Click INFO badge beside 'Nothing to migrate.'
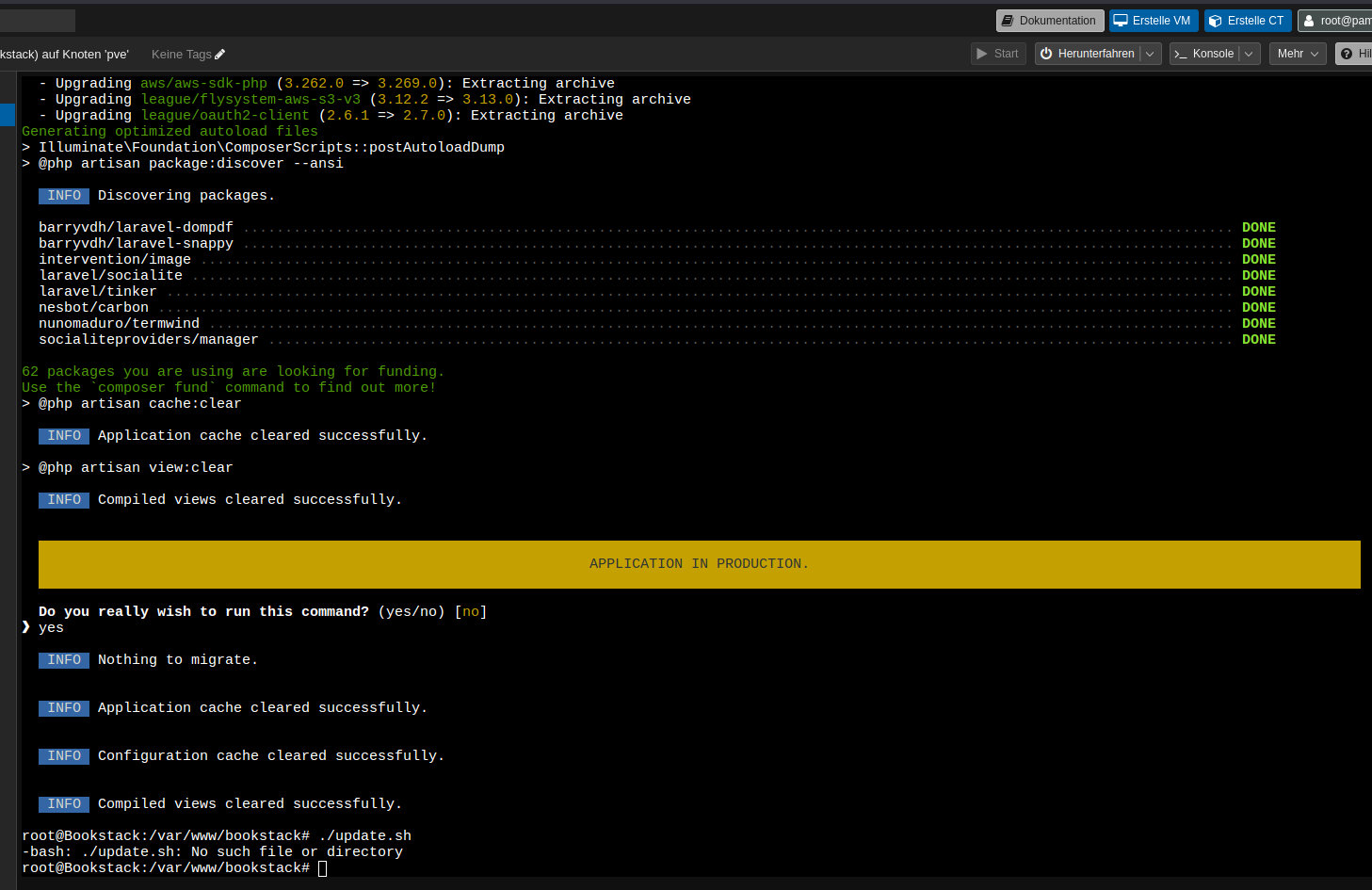This screenshot has height=890, width=1372. [64, 660]
